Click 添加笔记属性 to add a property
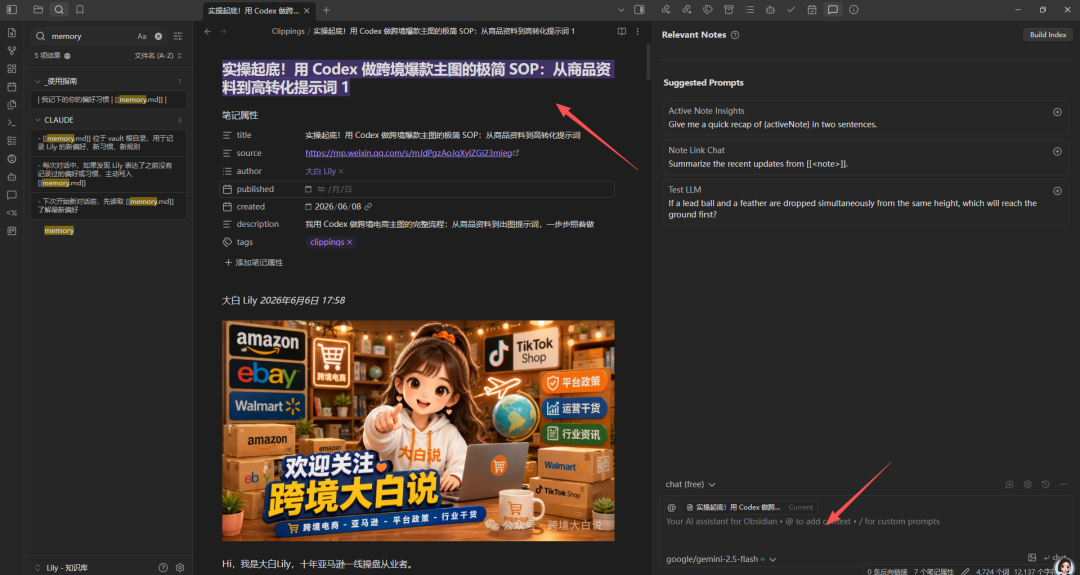The image size is (1080, 575). pyautogui.click(x=253, y=262)
